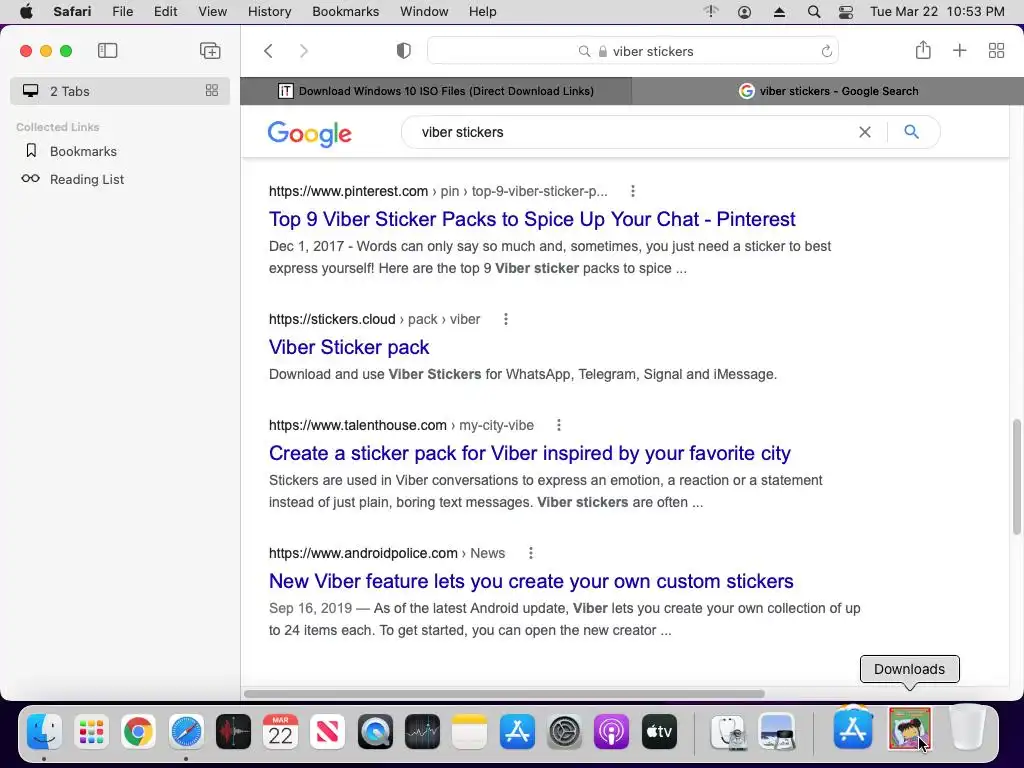Click the https://stickers.cloud result URL
This screenshot has height=768, width=1024.
click(332, 319)
